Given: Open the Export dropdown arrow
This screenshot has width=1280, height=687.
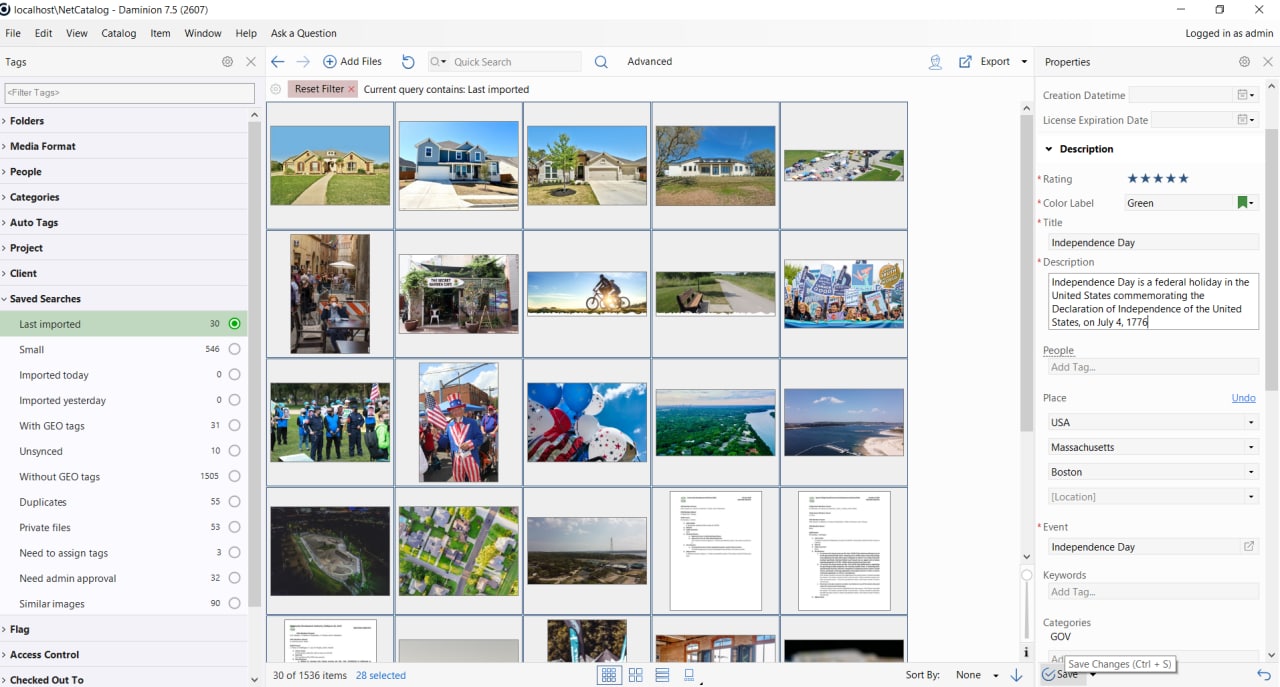Looking at the screenshot, I should tap(1024, 62).
